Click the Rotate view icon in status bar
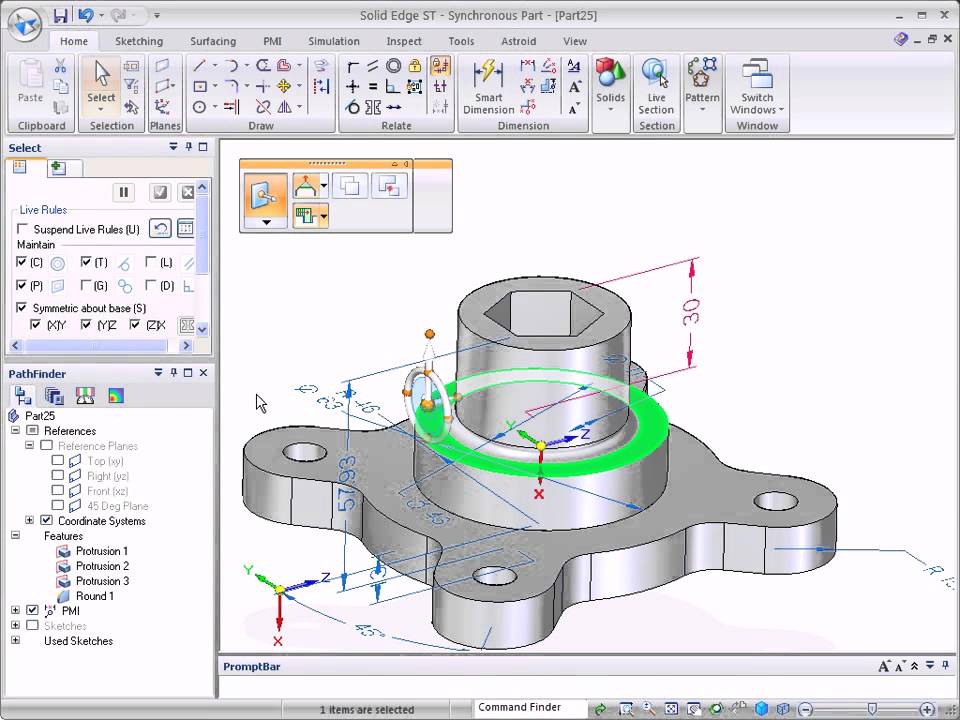The width and height of the screenshot is (960, 720). 716,709
